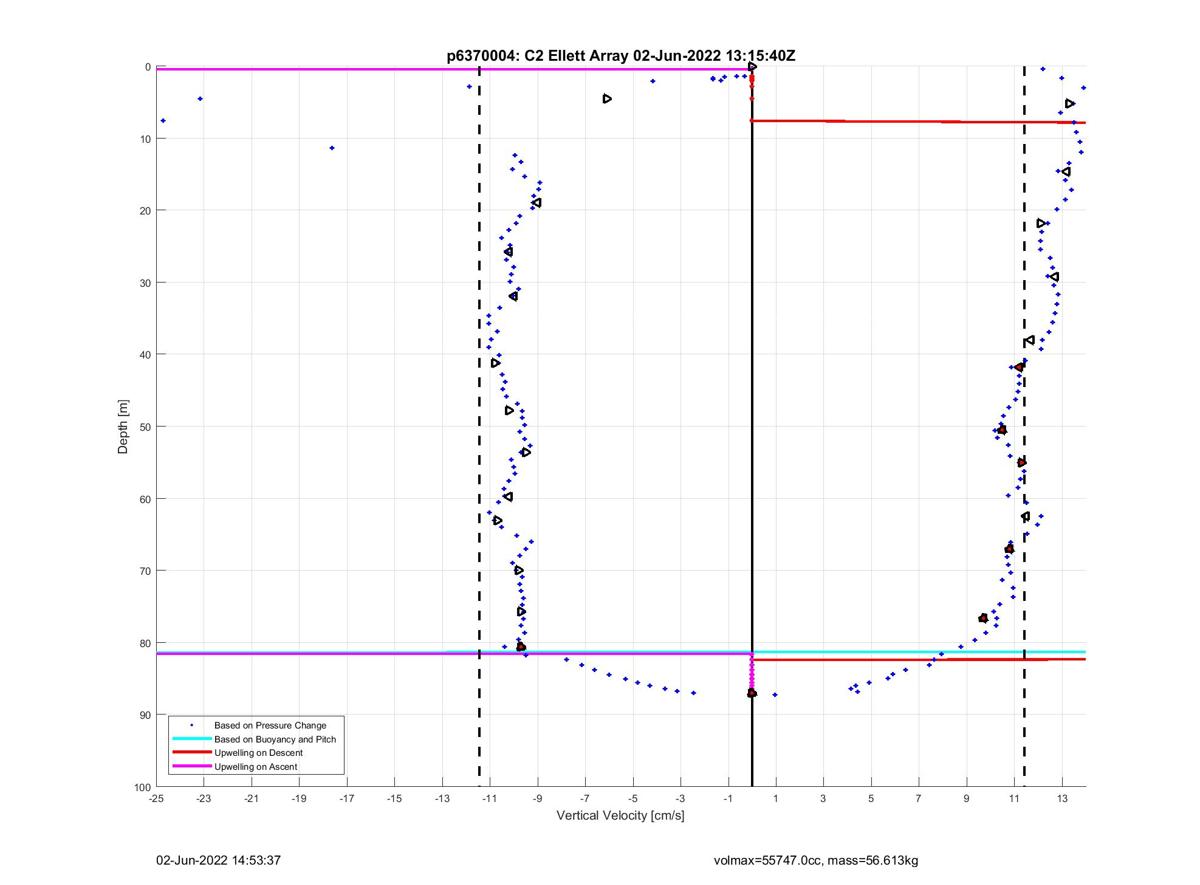Click x-axis tick label -11

click(490, 798)
